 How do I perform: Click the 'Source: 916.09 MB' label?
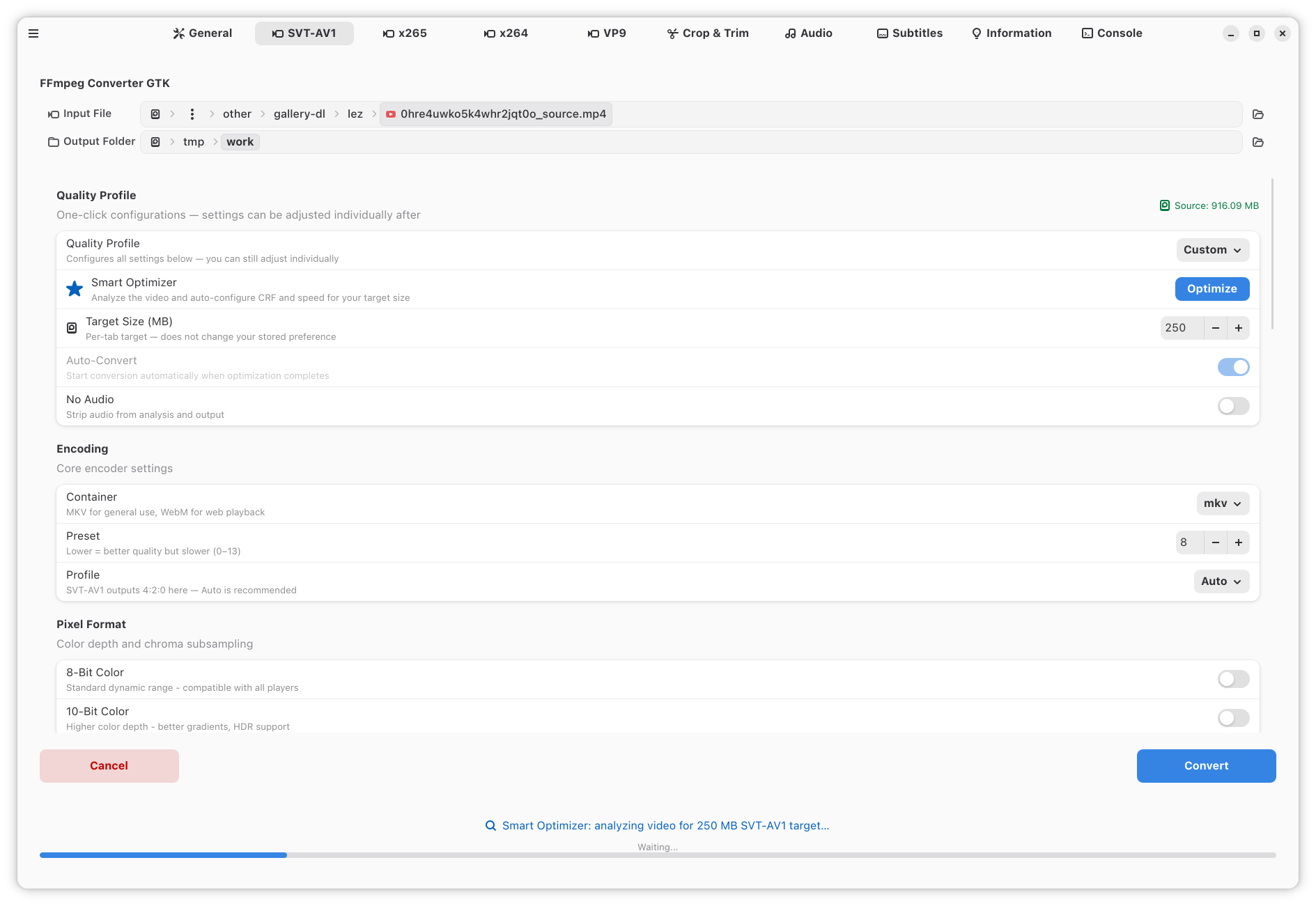pyautogui.click(x=1216, y=205)
